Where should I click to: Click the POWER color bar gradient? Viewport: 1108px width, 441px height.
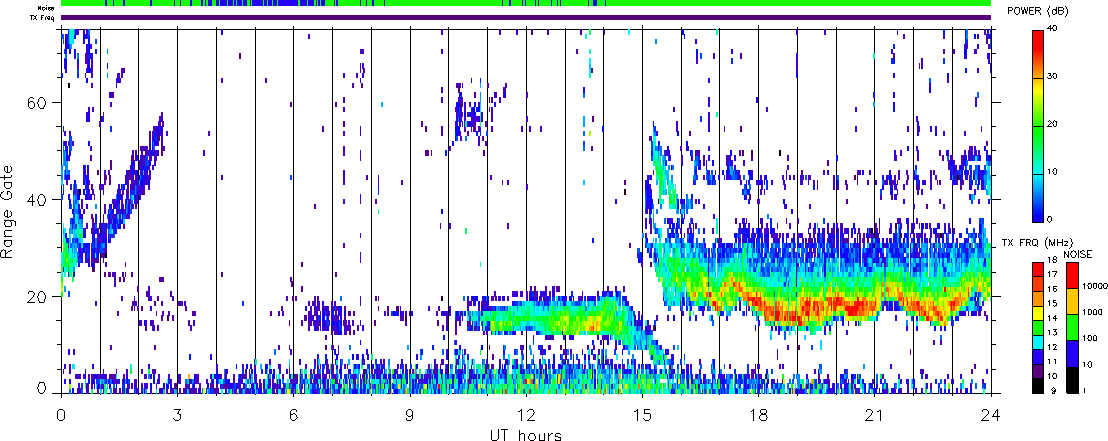(1037, 127)
